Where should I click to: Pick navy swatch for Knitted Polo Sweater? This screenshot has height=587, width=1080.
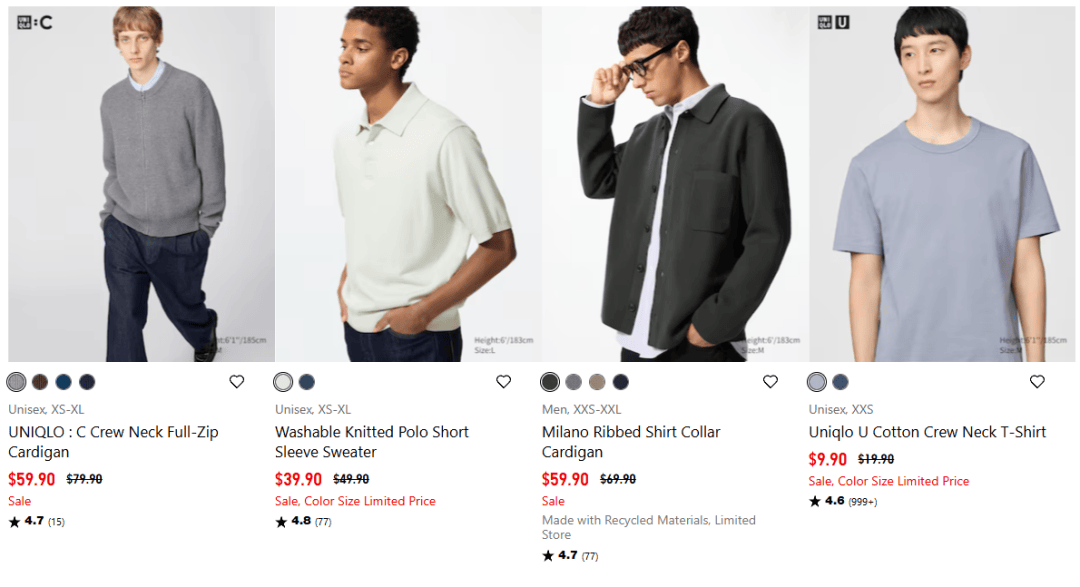[x=307, y=382]
